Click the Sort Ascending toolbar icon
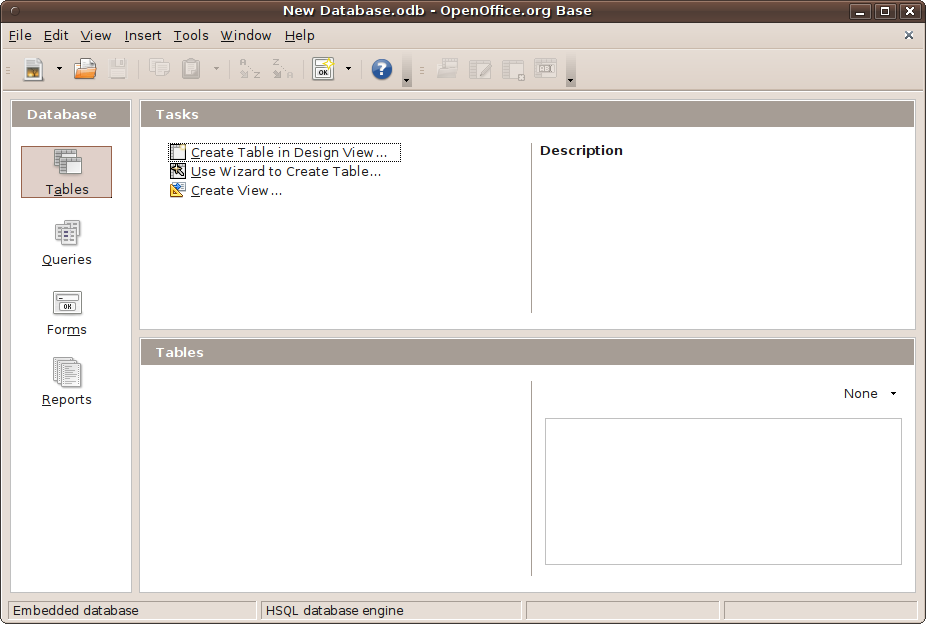The width and height of the screenshot is (926, 624). (x=248, y=69)
